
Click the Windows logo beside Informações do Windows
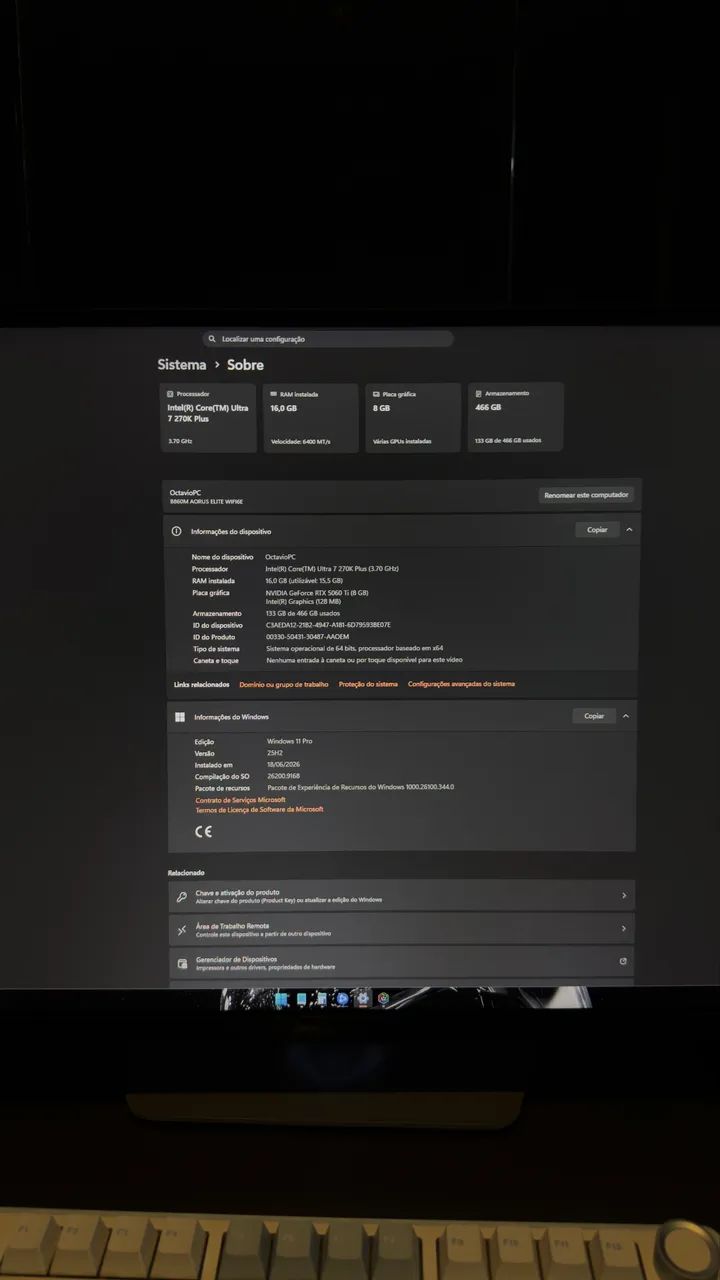pos(180,717)
